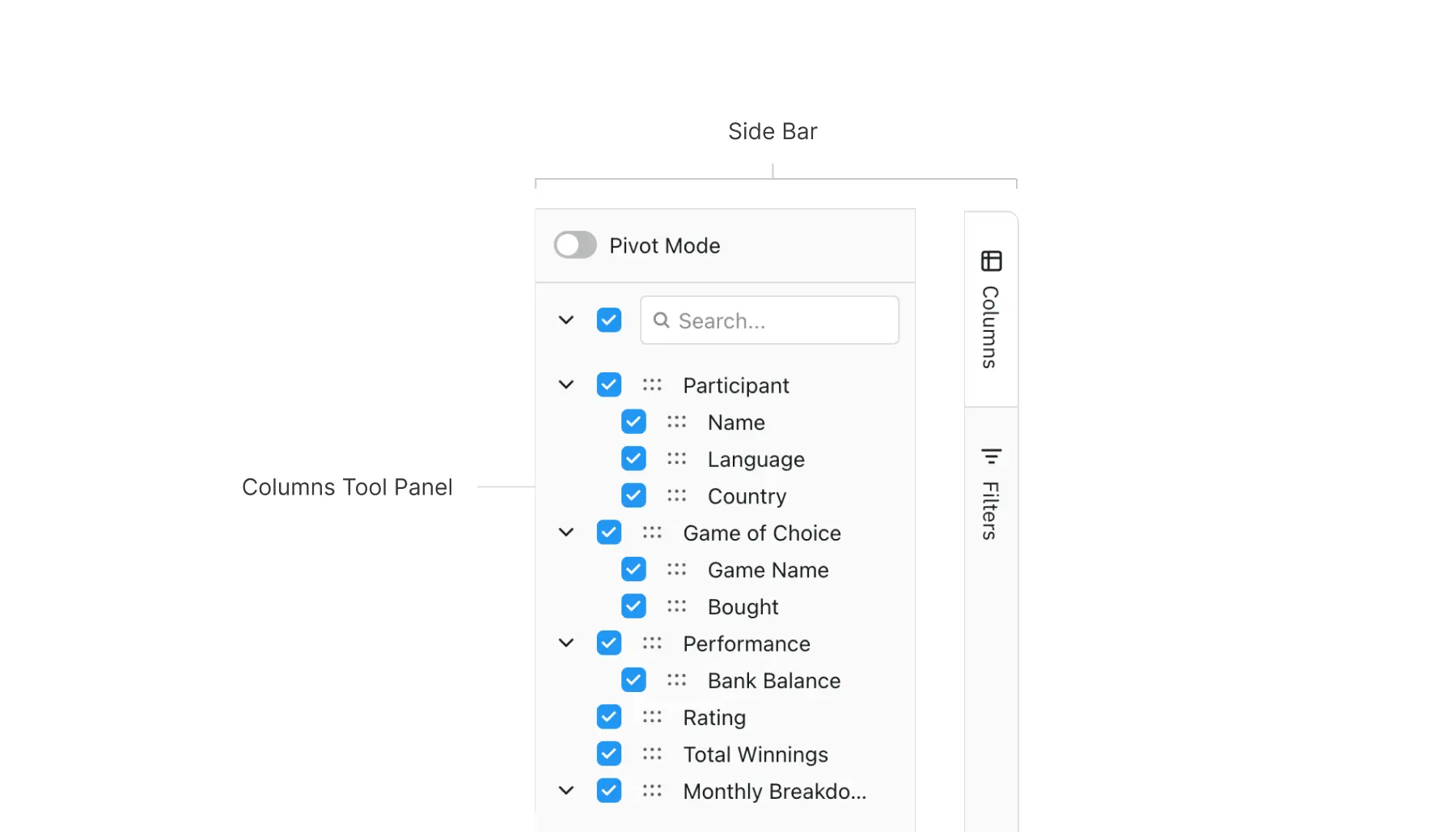
Task: Uncheck the Performance group checkbox
Action: point(609,643)
